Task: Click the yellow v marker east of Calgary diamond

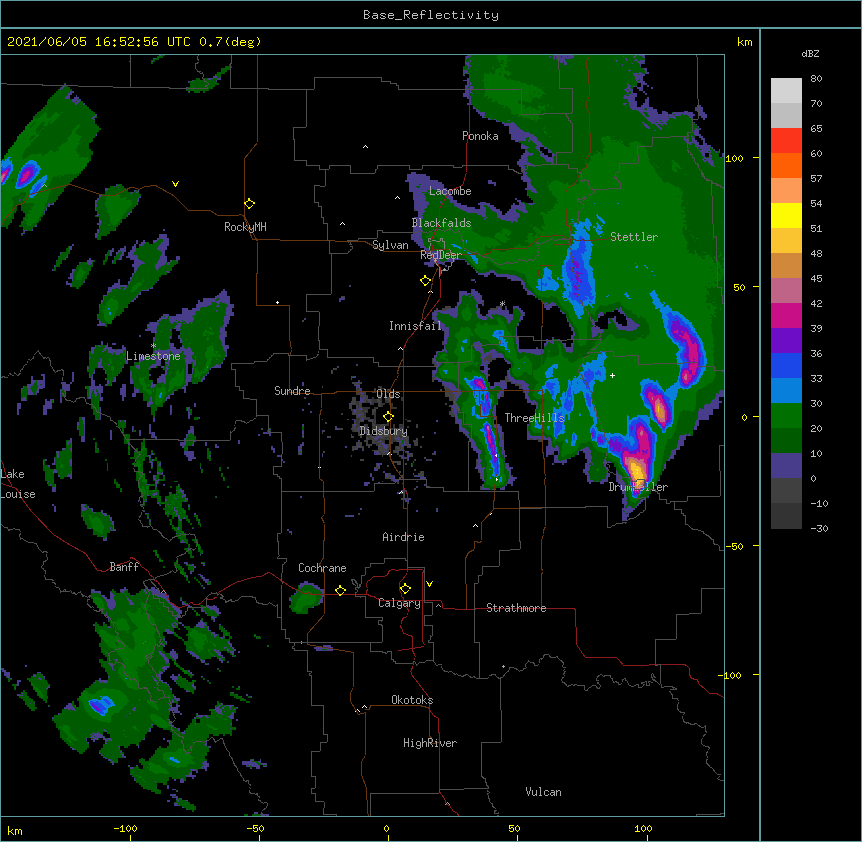Action: click(x=429, y=584)
